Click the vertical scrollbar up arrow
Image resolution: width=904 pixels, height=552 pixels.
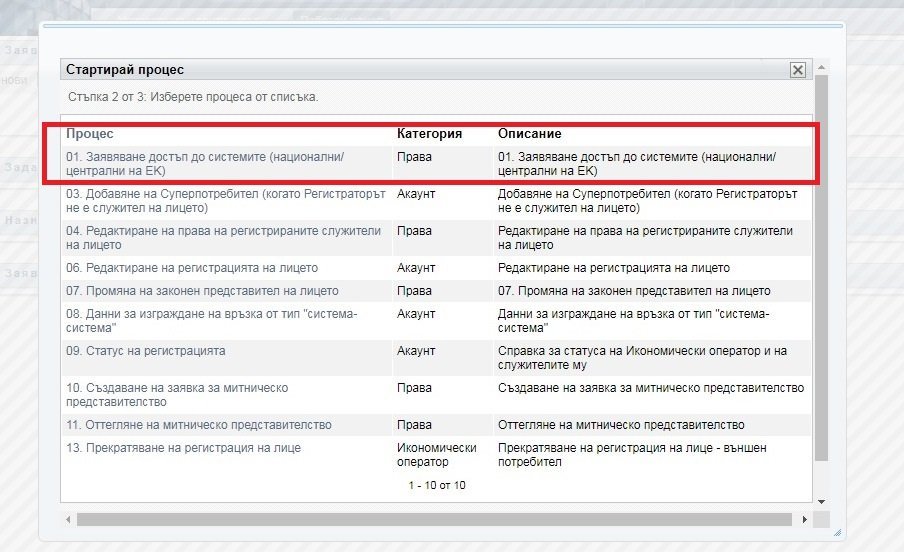821,66
